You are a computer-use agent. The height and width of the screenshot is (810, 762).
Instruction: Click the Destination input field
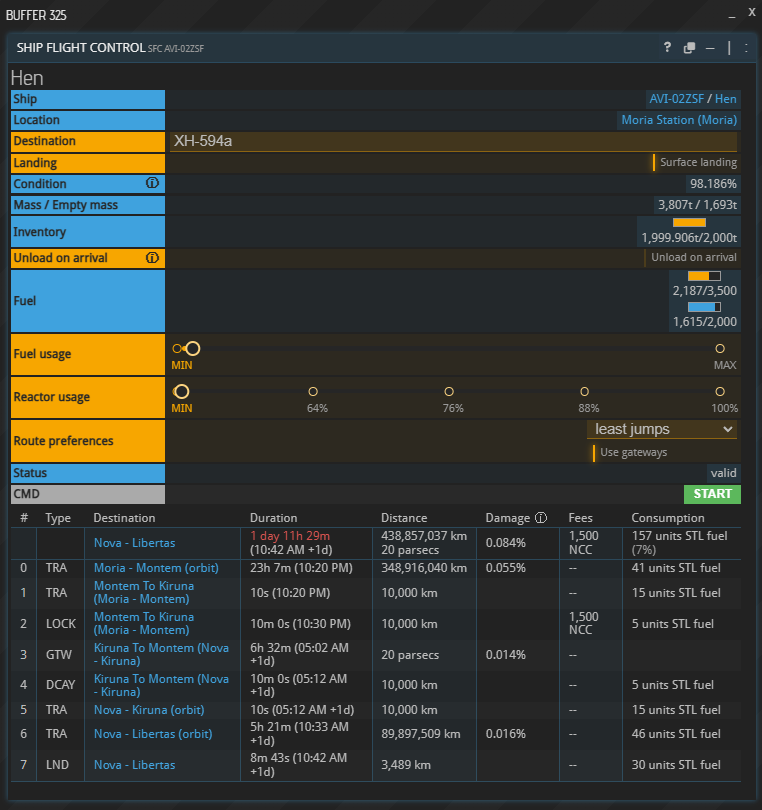452,141
